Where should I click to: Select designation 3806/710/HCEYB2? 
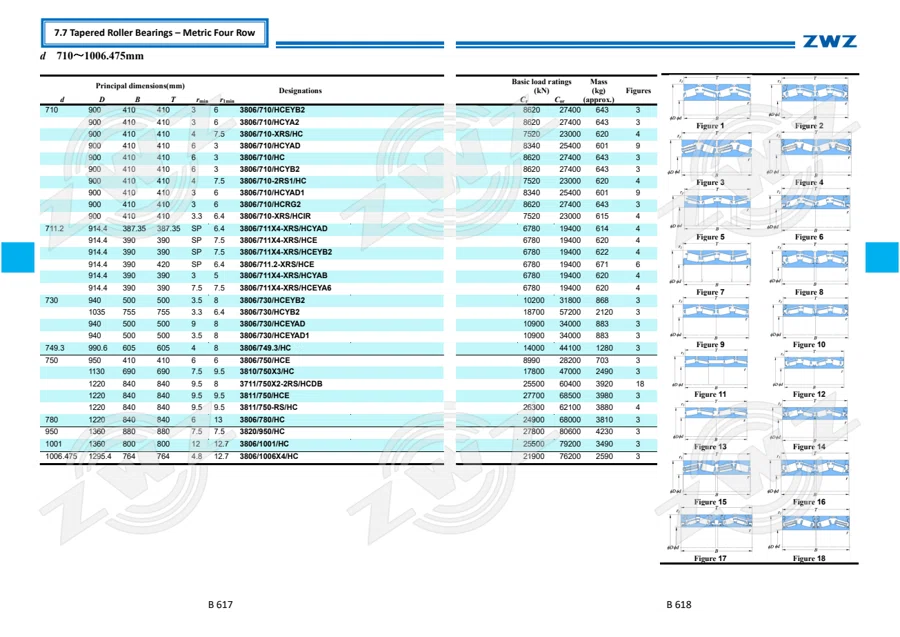(x=272, y=110)
